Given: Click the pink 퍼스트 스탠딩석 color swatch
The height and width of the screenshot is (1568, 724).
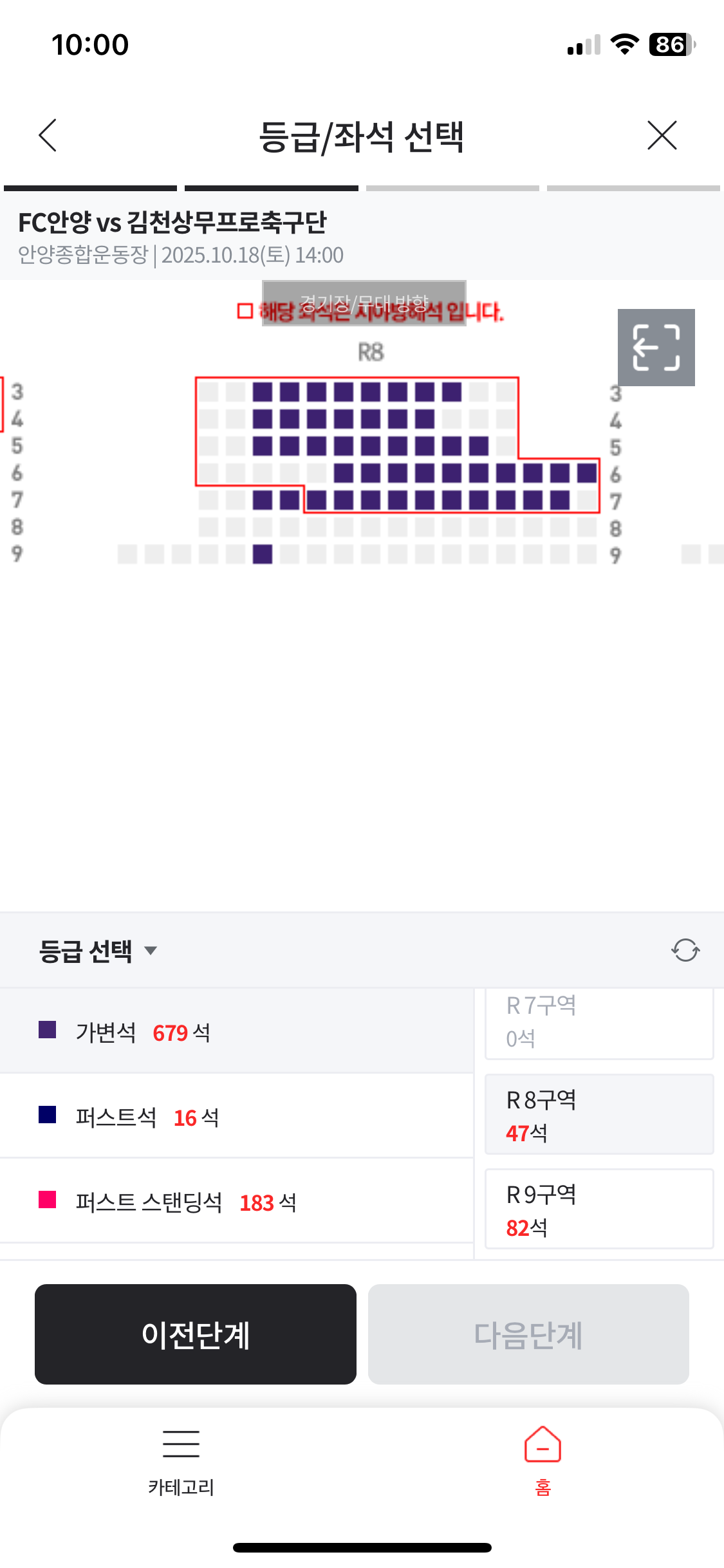Looking at the screenshot, I should point(48,1199).
